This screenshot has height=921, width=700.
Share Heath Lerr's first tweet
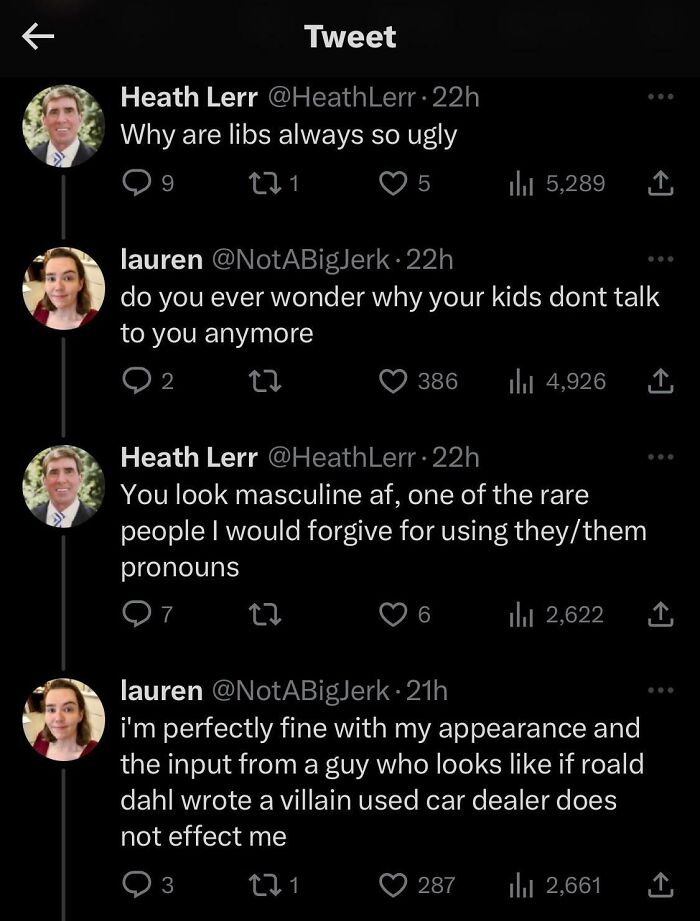click(661, 179)
